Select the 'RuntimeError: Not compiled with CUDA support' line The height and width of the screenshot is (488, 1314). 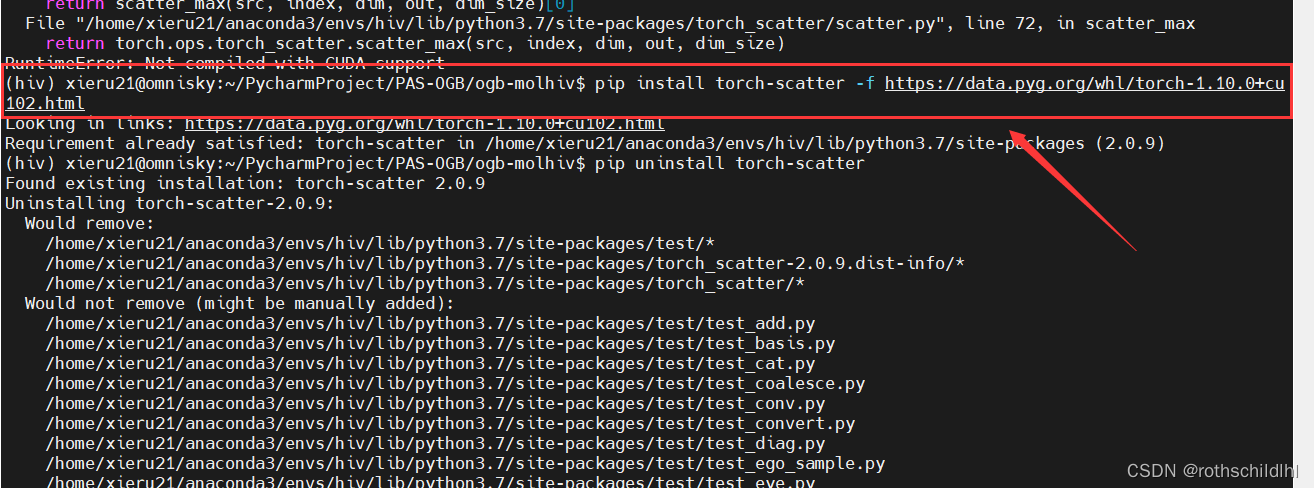[x=225, y=63]
